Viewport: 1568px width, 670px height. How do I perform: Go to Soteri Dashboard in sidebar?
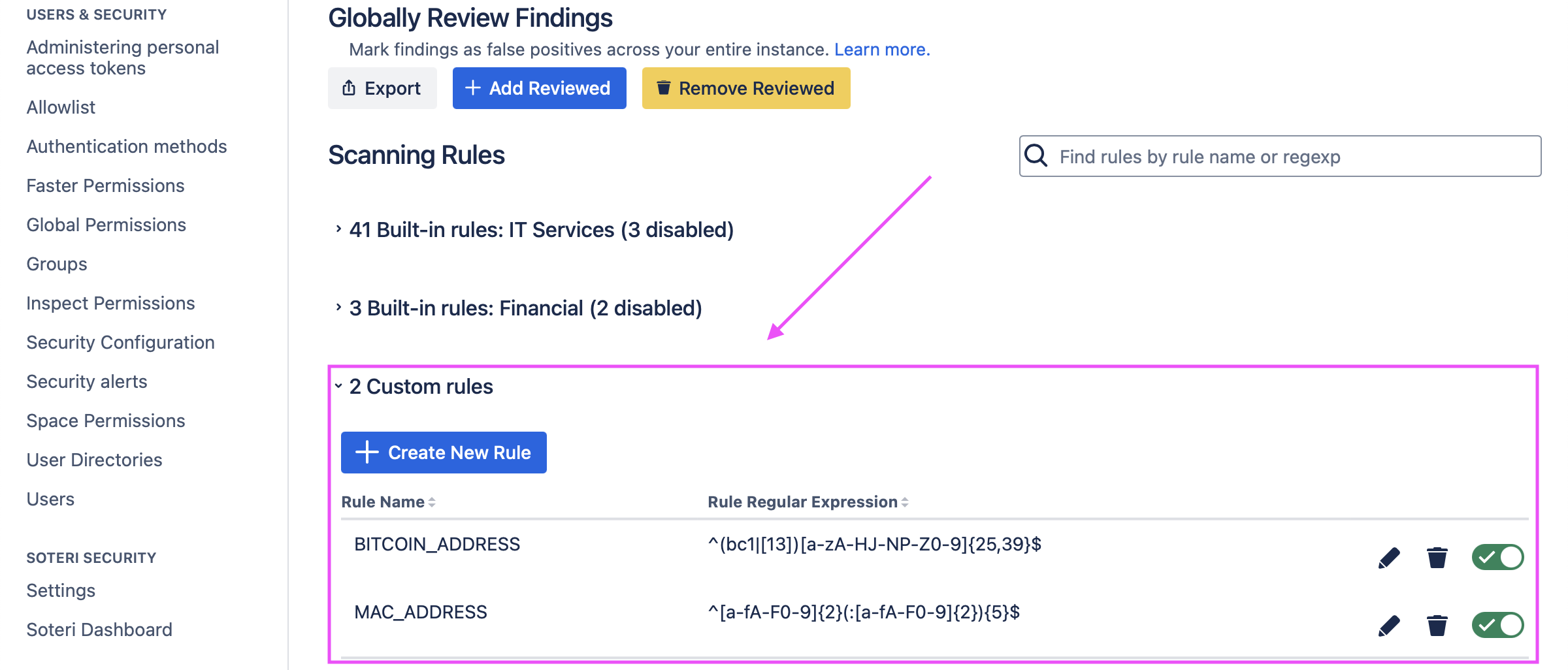pyautogui.click(x=99, y=630)
